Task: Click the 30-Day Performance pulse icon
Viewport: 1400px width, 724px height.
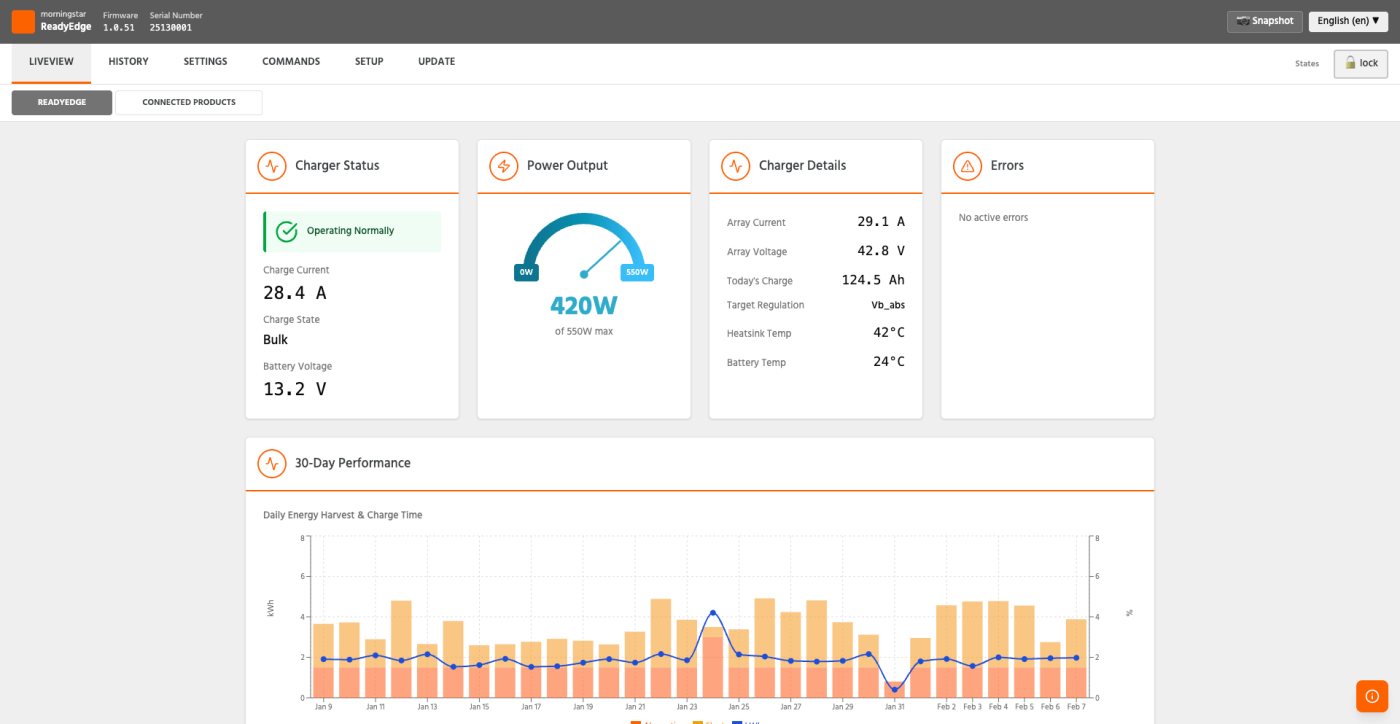Action: (x=272, y=464)
